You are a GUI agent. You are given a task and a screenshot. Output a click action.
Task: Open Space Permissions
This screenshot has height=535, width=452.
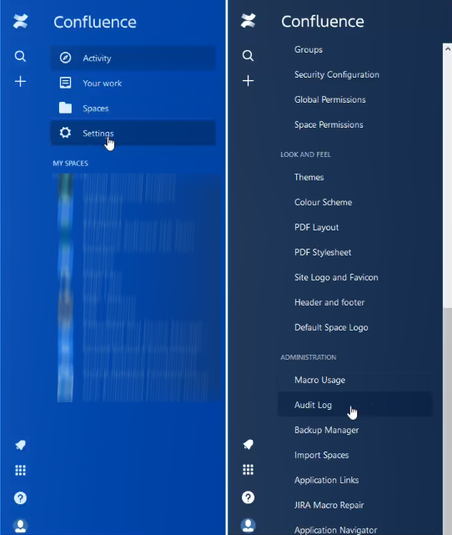(329, 125)
